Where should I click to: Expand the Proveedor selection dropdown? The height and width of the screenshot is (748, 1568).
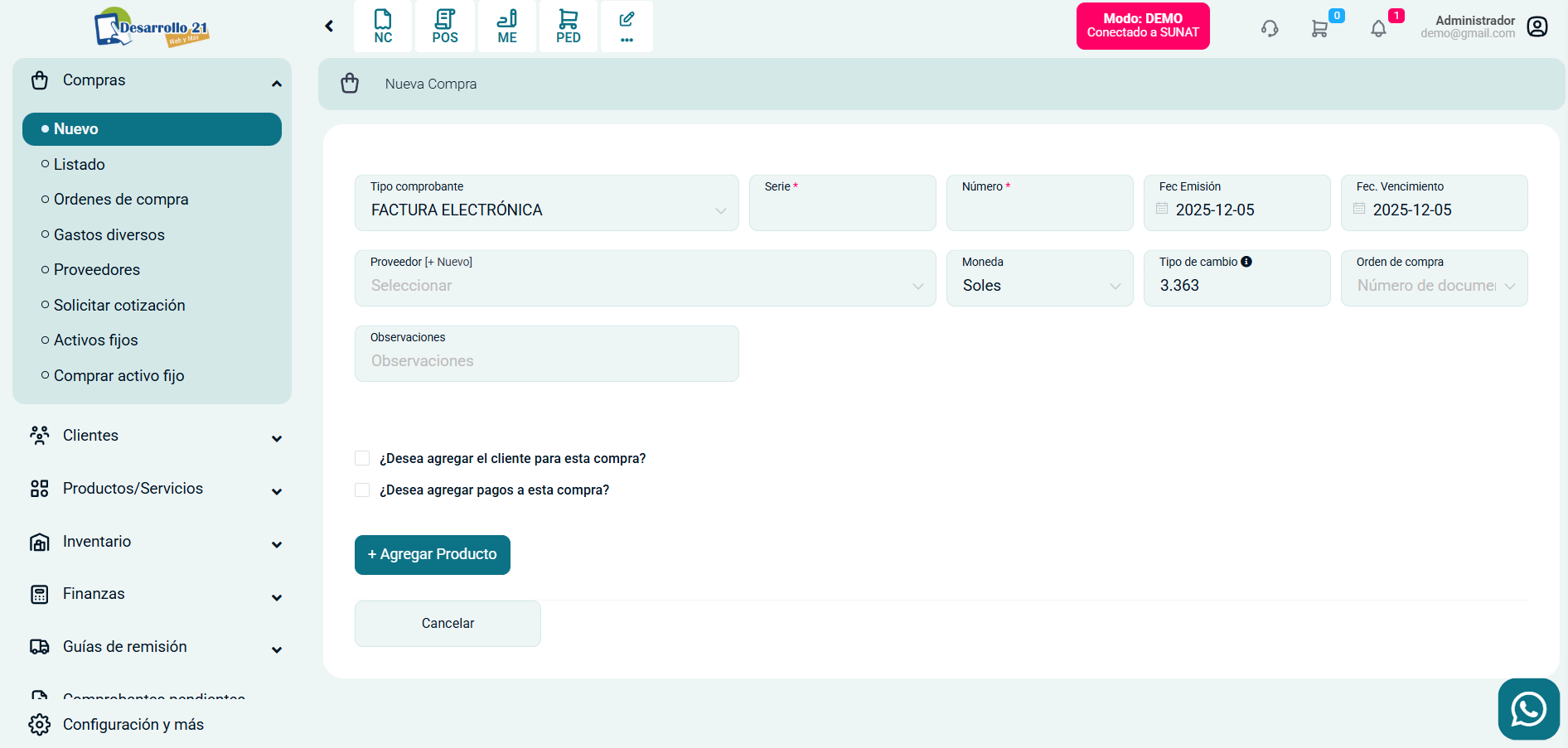click(645, 285)
